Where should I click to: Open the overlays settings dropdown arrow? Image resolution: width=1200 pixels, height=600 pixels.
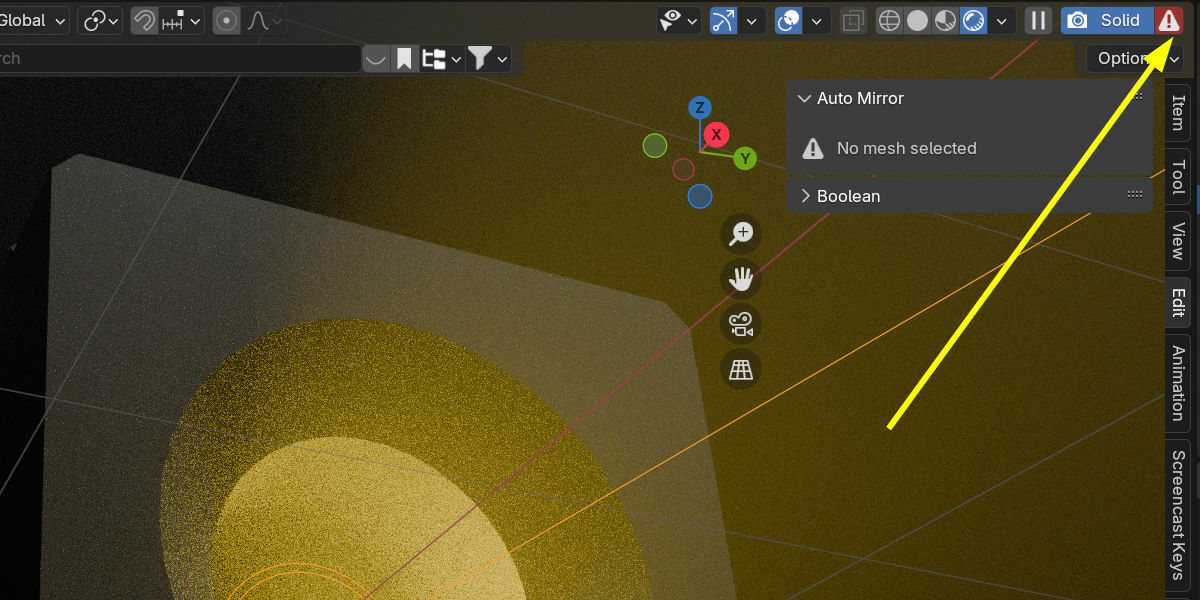pos(818,20)
